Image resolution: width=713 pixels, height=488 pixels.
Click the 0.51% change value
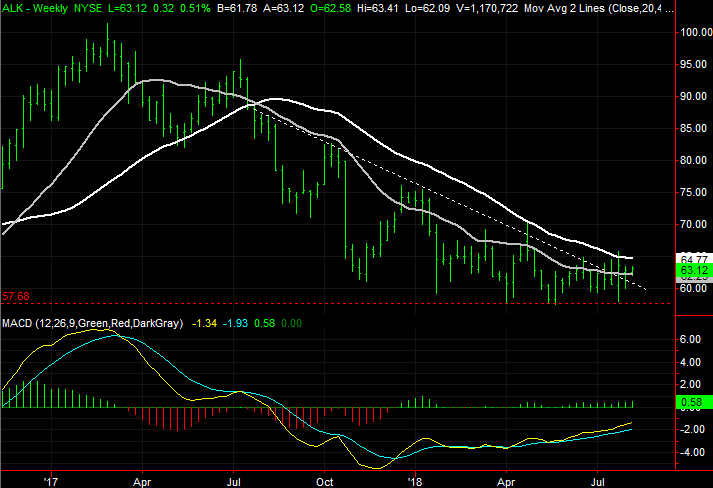pyautogui.click(x=195, y=8)
